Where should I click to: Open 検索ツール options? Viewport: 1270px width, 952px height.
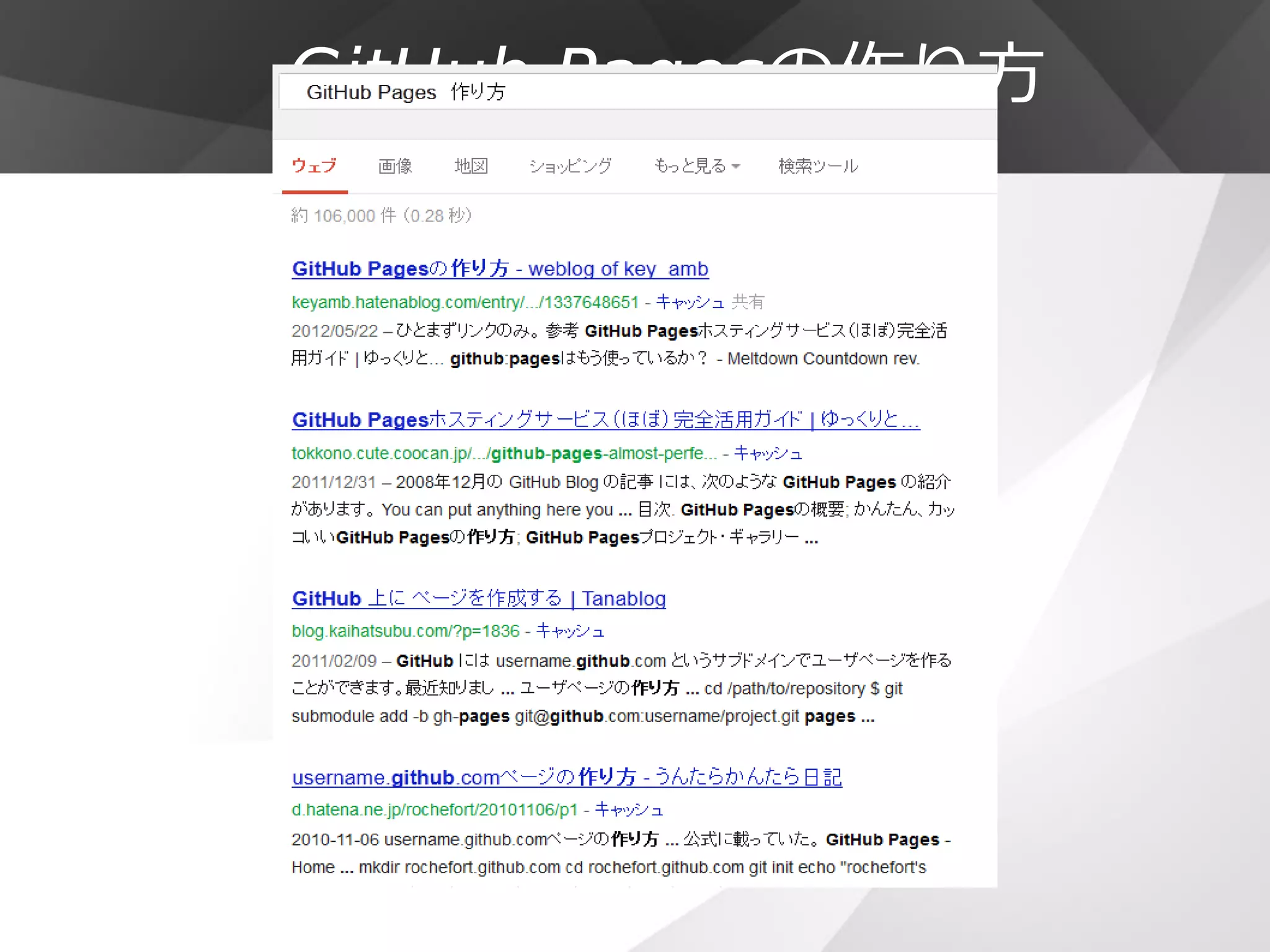(x=819, y=166)
